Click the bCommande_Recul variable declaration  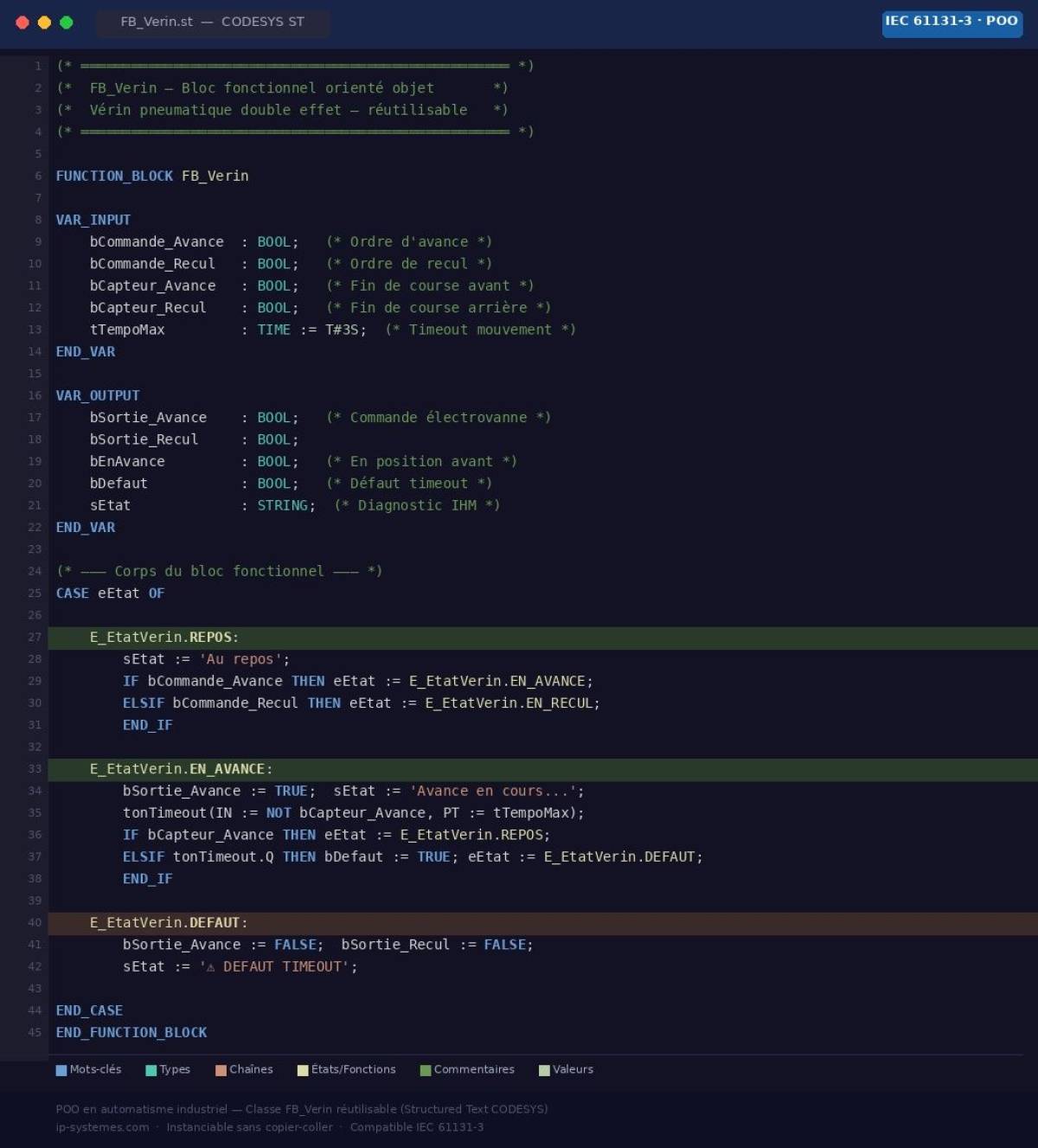(194, 264)
